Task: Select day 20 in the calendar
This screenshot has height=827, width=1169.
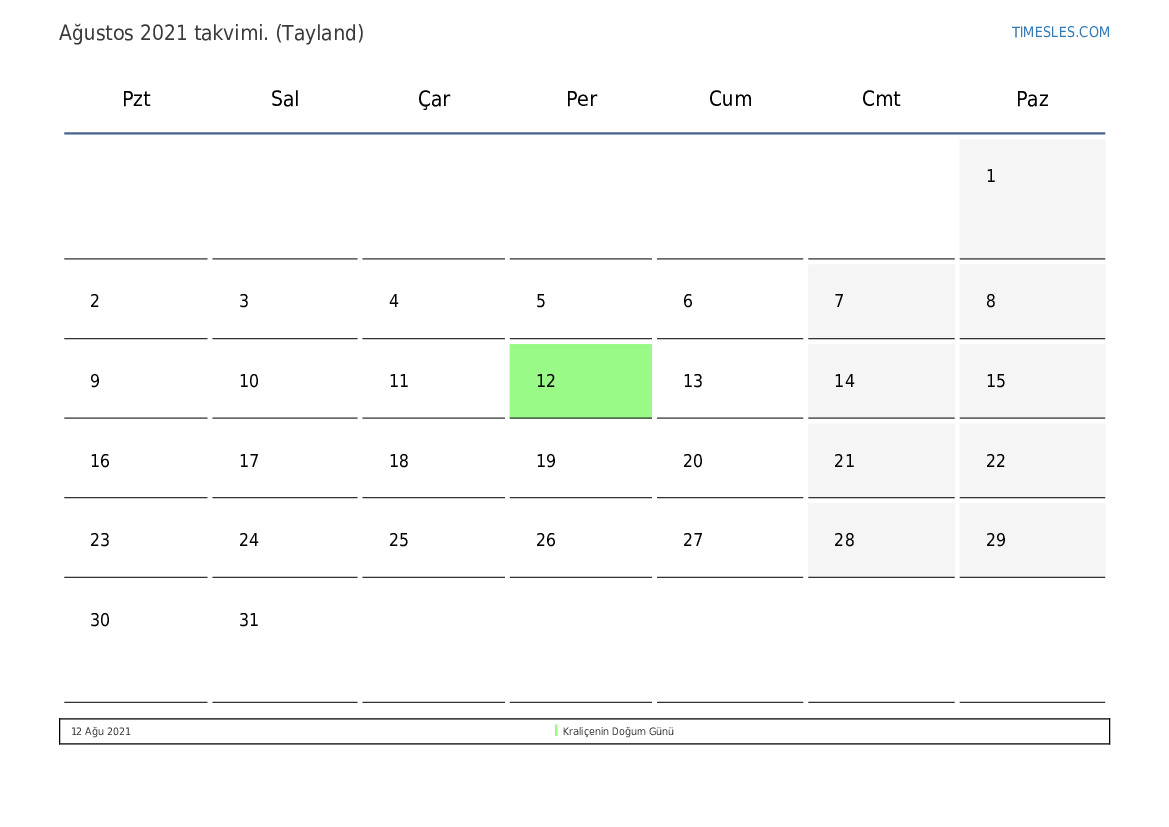Action: click(x=730, y=461)
